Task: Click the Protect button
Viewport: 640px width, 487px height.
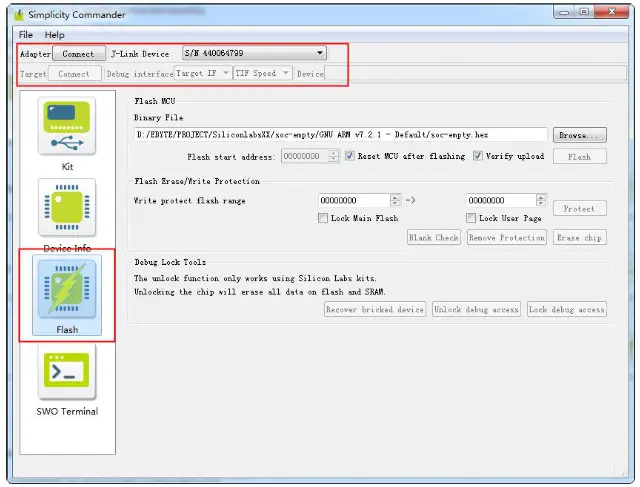Action: (579, 208)
